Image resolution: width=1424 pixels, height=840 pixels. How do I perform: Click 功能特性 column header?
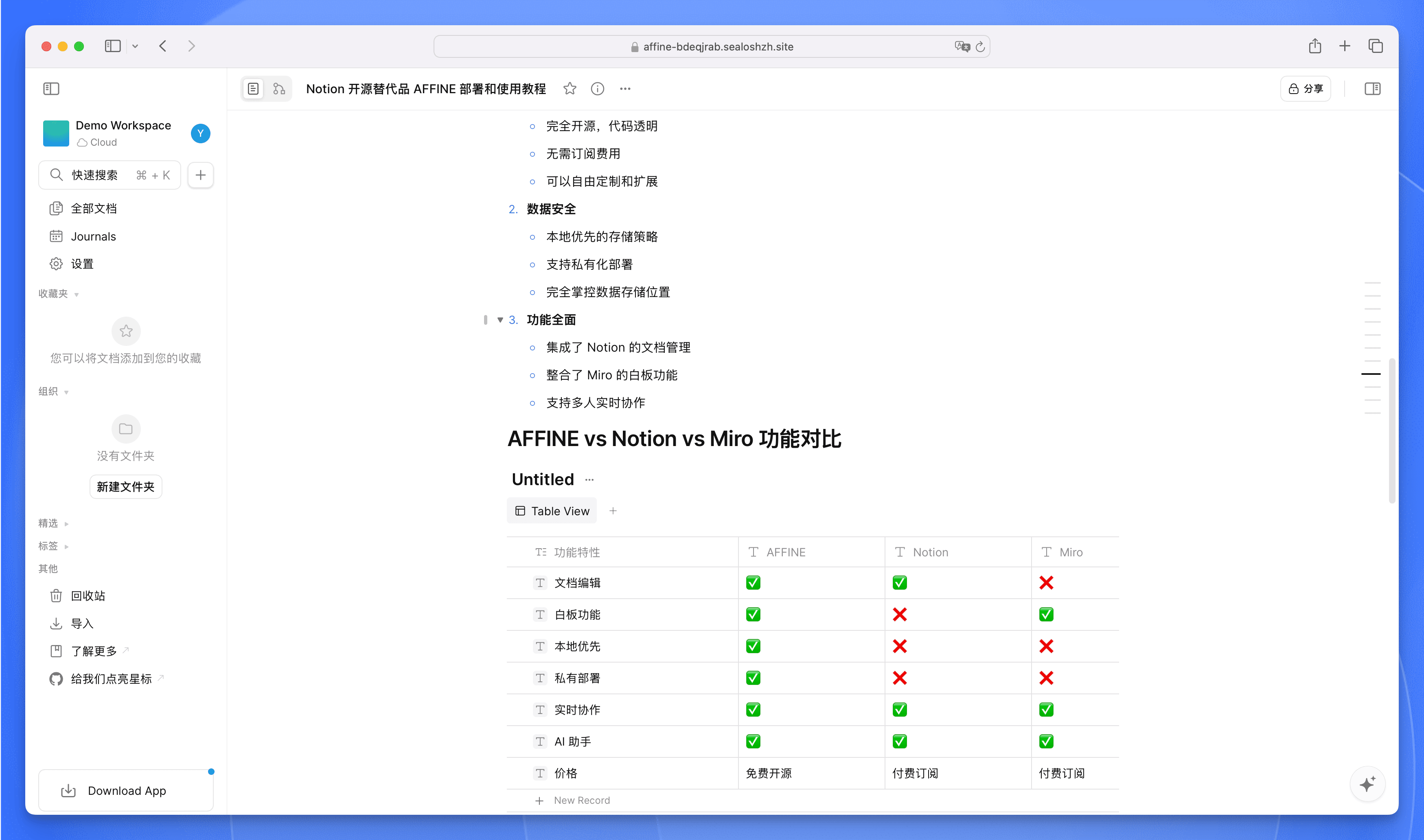coord(623,552)
